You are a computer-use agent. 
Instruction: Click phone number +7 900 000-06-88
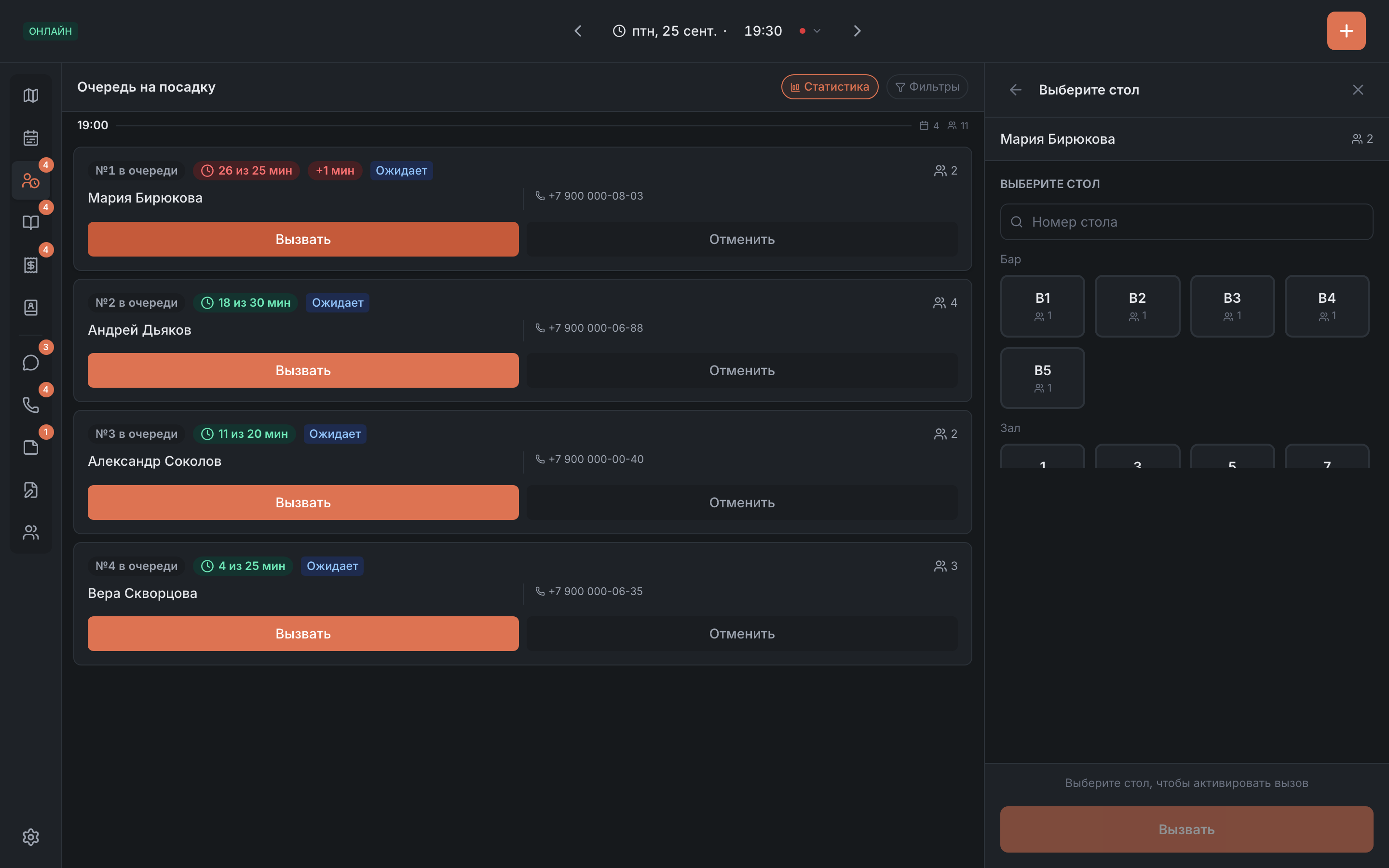pyautogui.click(x=595, y=328)
